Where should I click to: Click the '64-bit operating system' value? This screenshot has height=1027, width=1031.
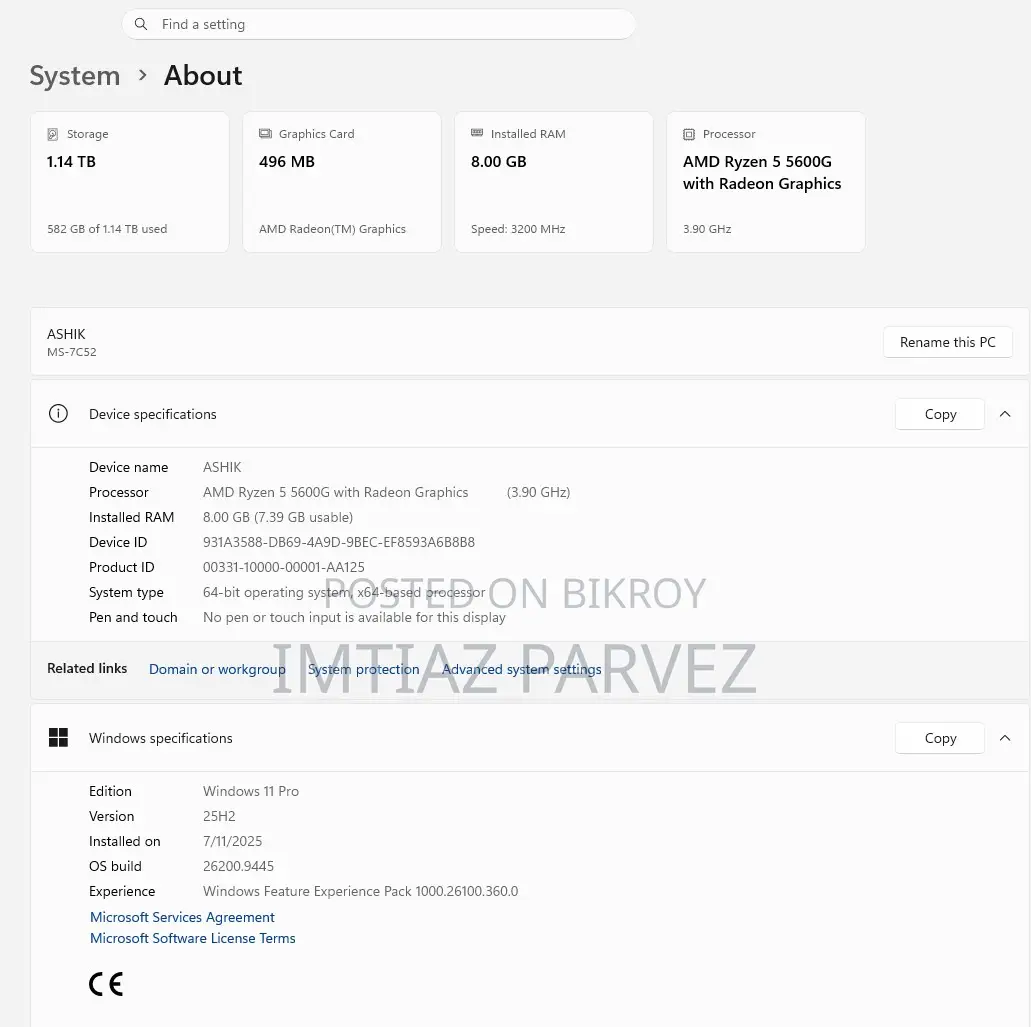click(x=344, y=592)
